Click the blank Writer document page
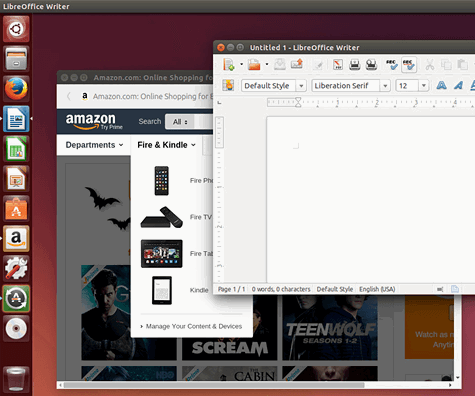This screenshot has width=475, height=396. point(371,199)
